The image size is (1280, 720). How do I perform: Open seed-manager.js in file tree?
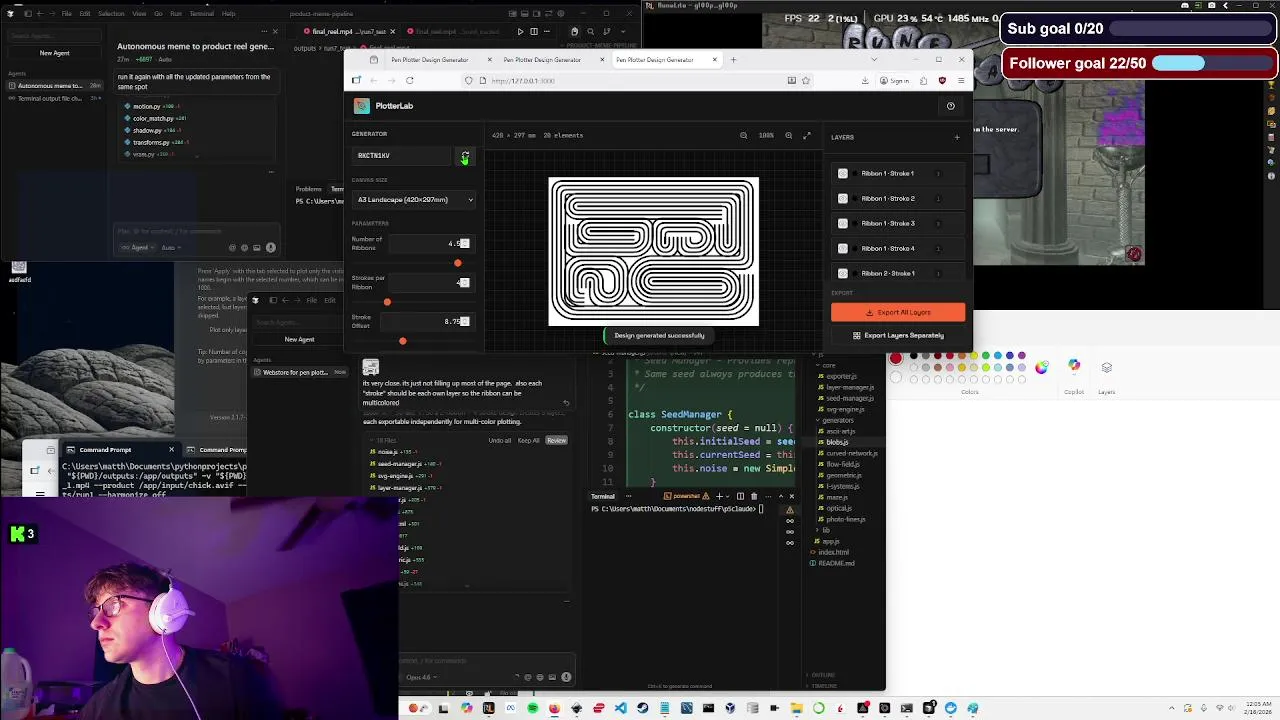[849, 398]
